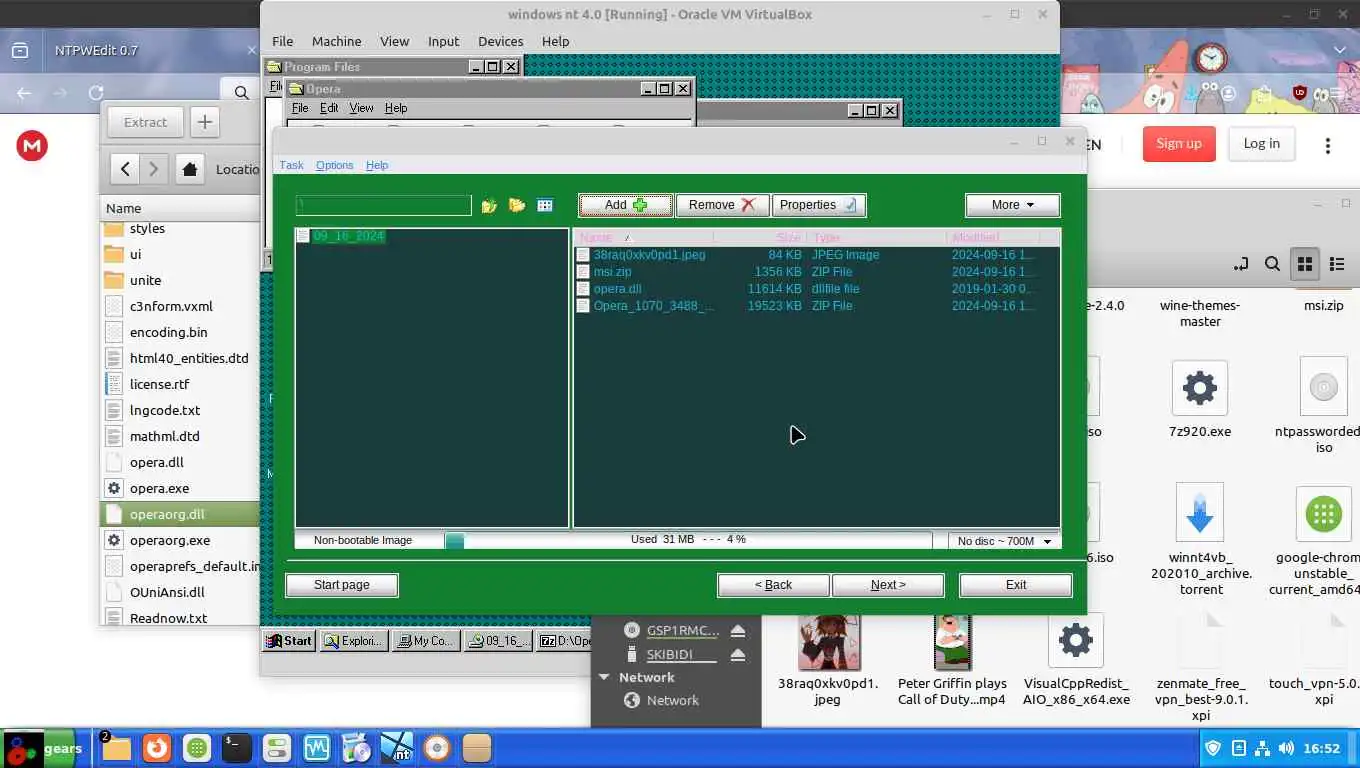Go back in the archive manager navigation

[x=125, y=169]
